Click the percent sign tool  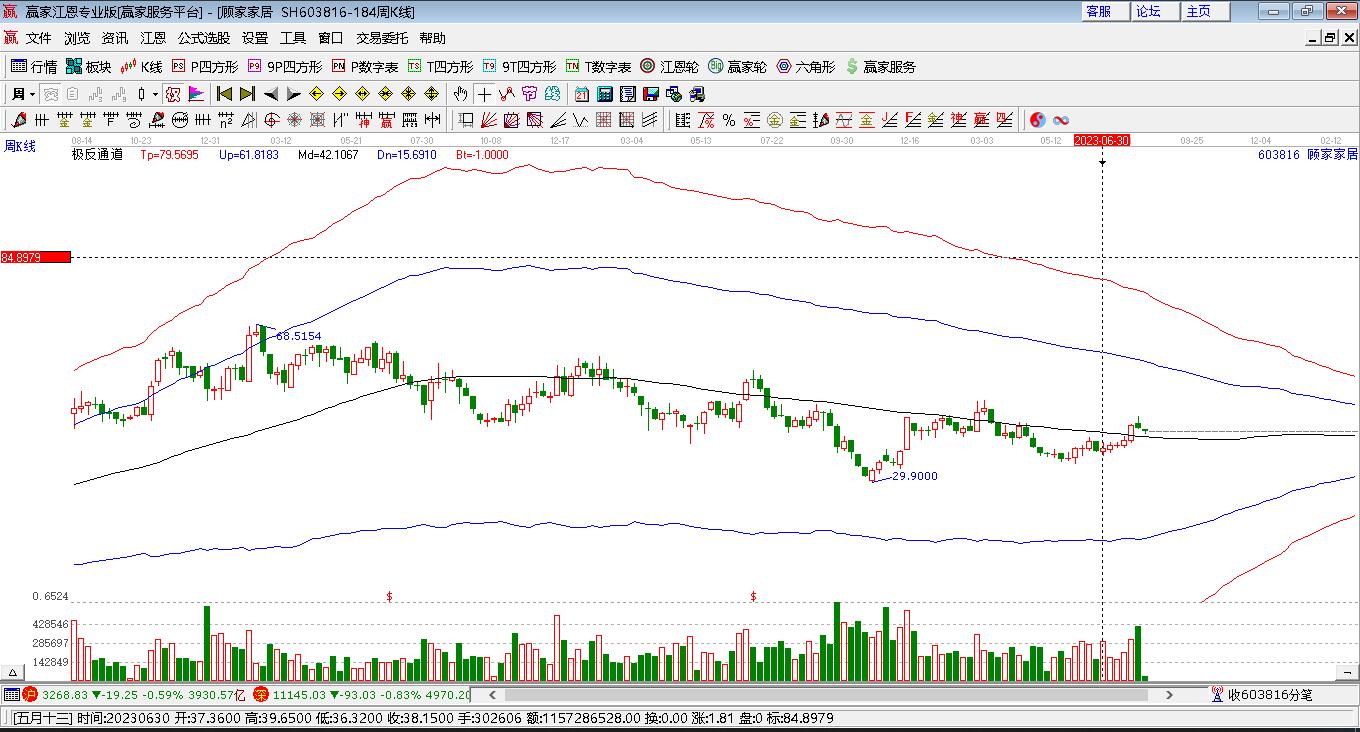coord(729,120)
